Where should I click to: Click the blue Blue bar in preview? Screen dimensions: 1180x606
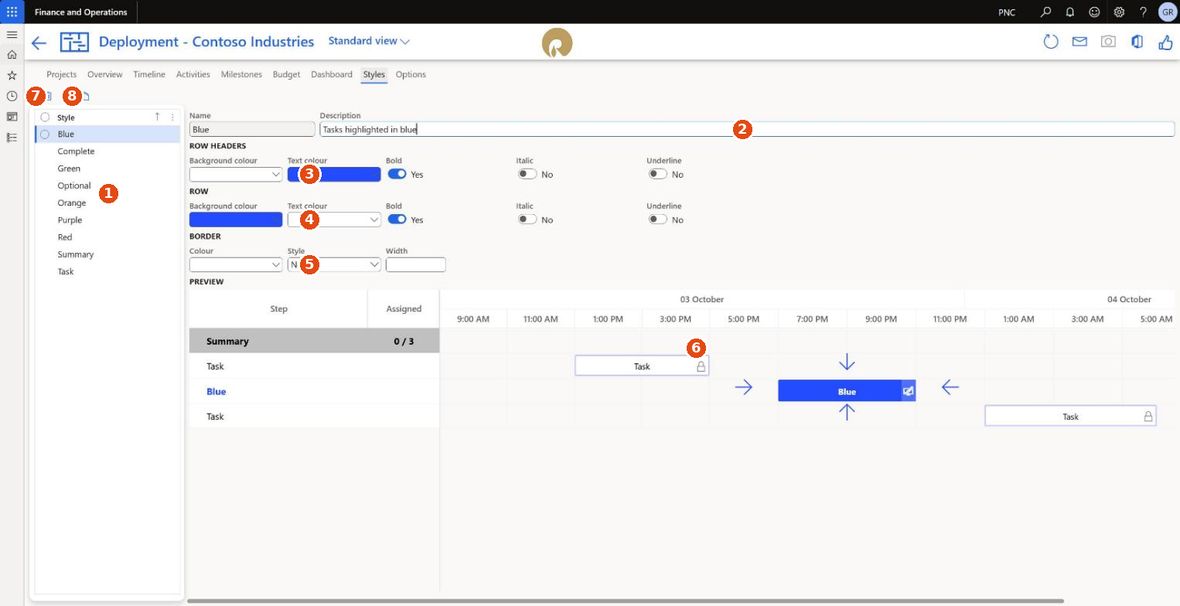coord(847,391)
